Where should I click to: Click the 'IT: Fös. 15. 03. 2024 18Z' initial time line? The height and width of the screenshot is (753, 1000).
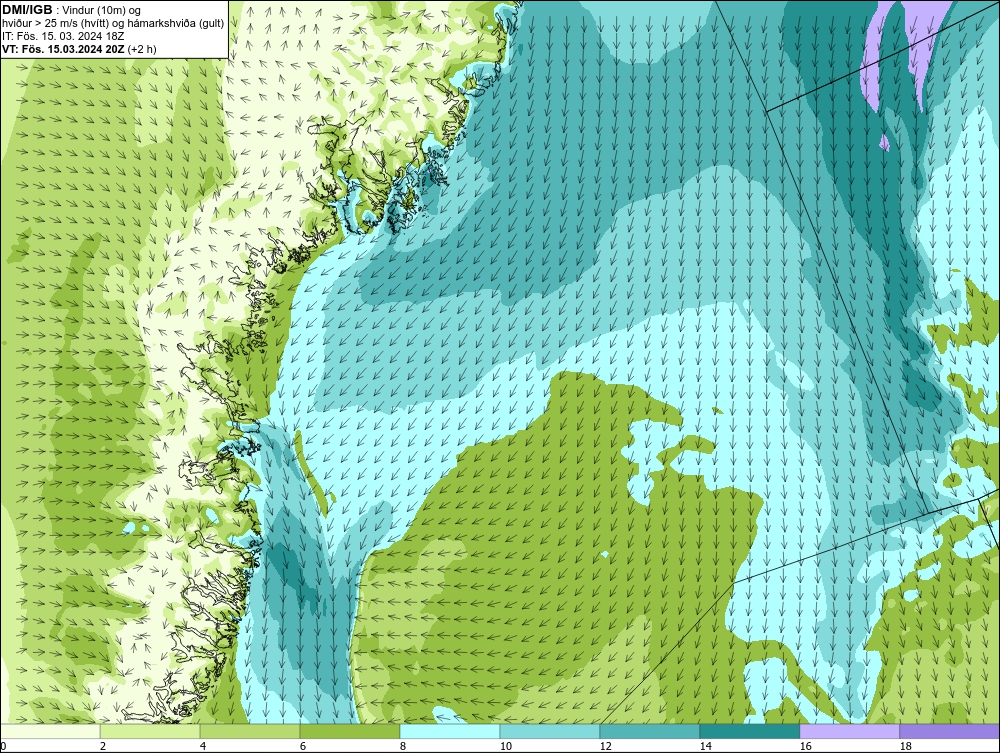[x=64, y=36]
